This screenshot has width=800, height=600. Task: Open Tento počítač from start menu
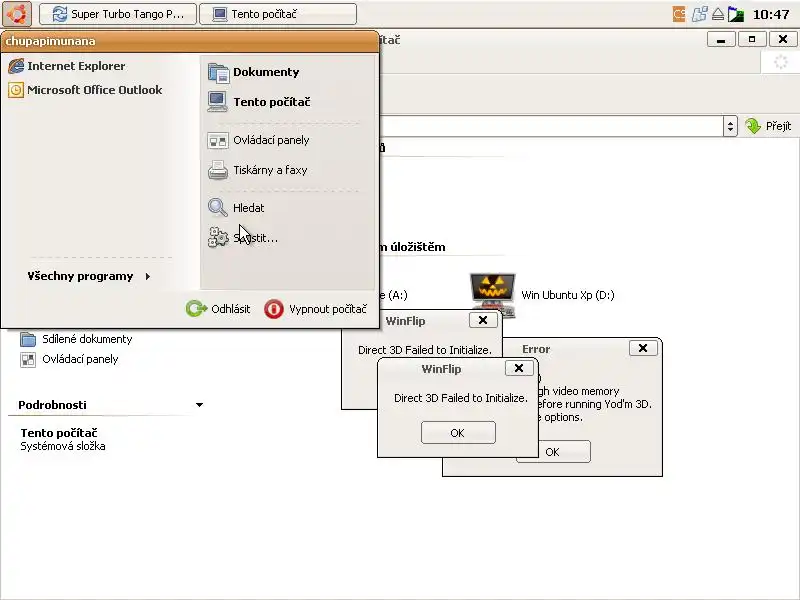tap(259, 102)
